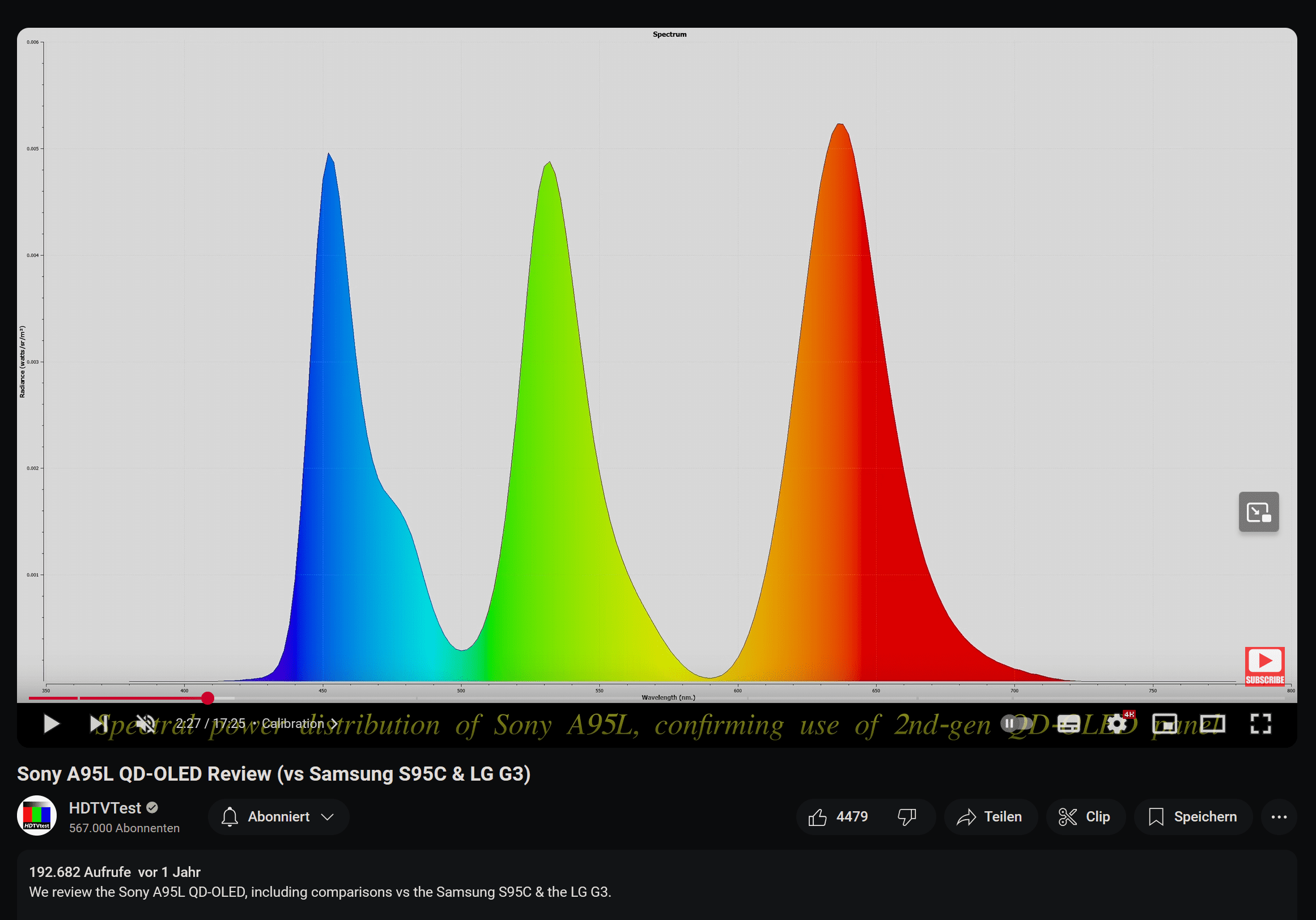
Task: Create a Clip from the video
Action: [x=1085, y=816]
